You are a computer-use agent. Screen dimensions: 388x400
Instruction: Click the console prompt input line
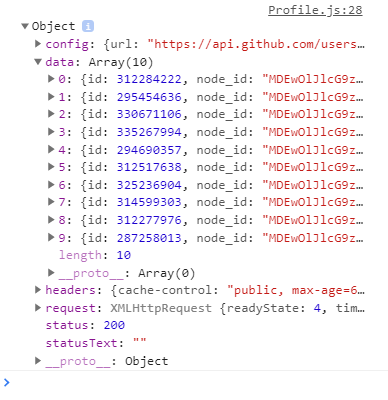(x=194, y=382)
